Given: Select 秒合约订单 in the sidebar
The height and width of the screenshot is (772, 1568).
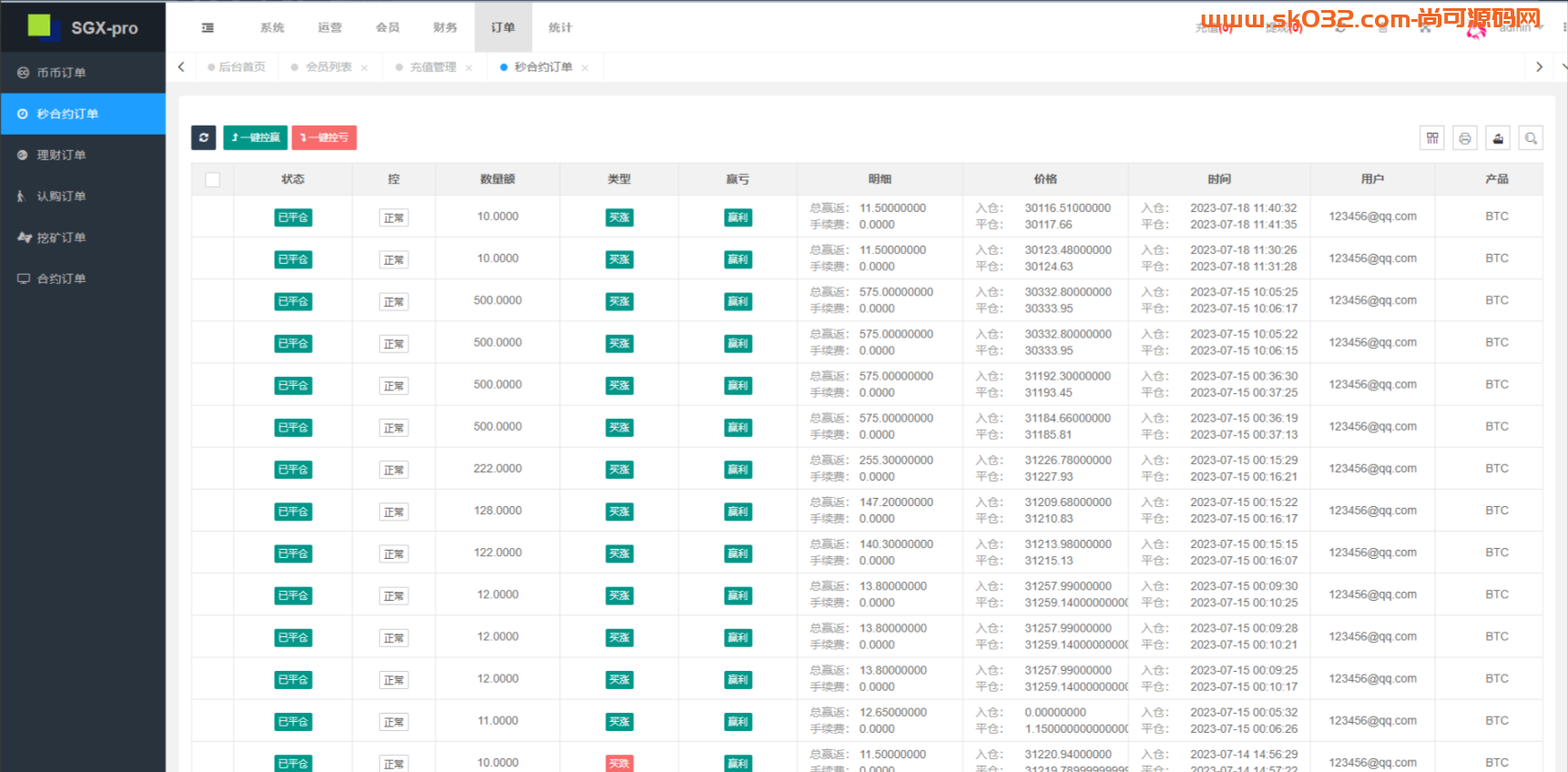Looking at the screenshot, I should click(83, 114).
